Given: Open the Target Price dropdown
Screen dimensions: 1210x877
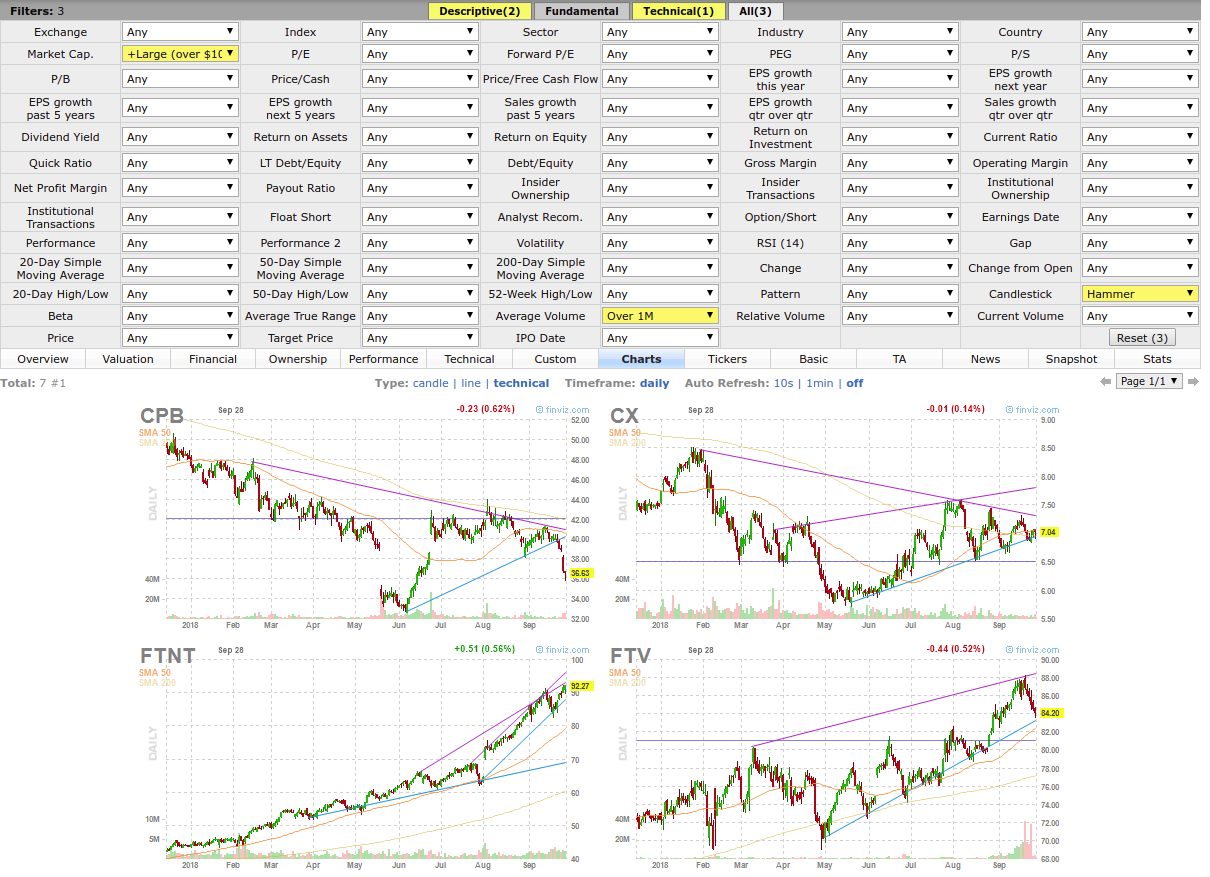Looking at the screenshot, I should pos(420,338).
